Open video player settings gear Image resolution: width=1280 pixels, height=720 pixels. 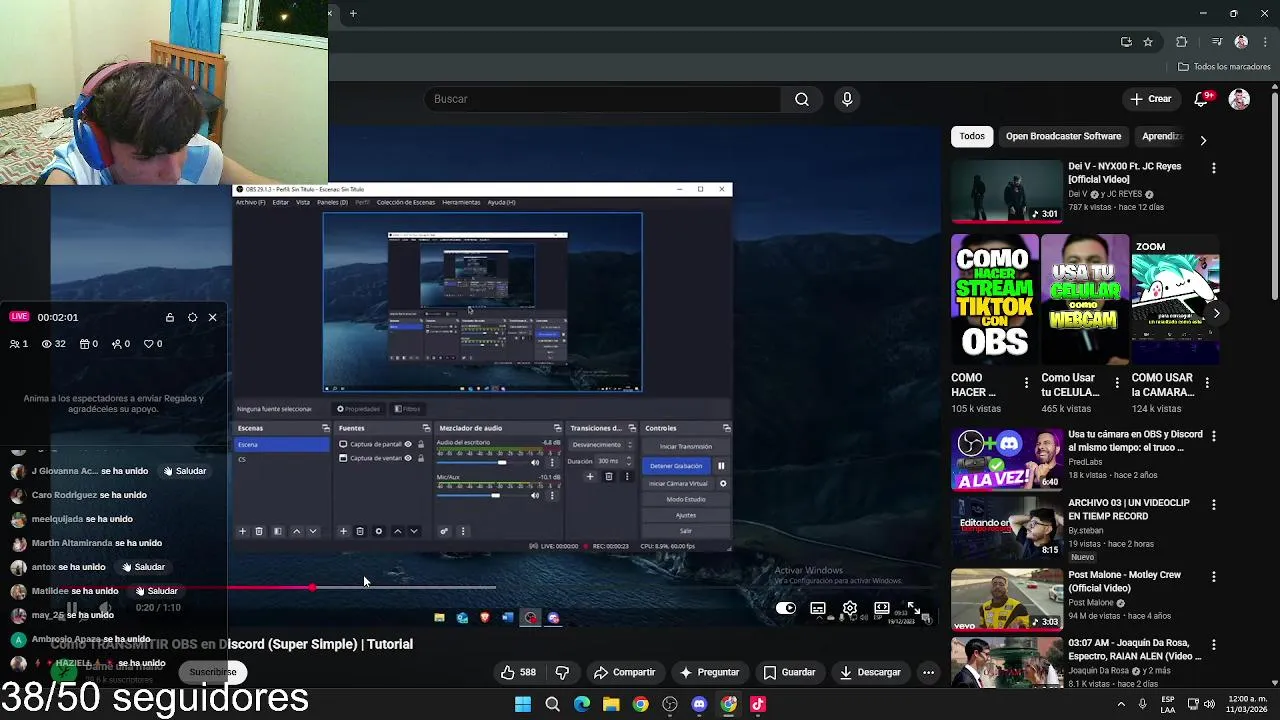pos(850,608)
